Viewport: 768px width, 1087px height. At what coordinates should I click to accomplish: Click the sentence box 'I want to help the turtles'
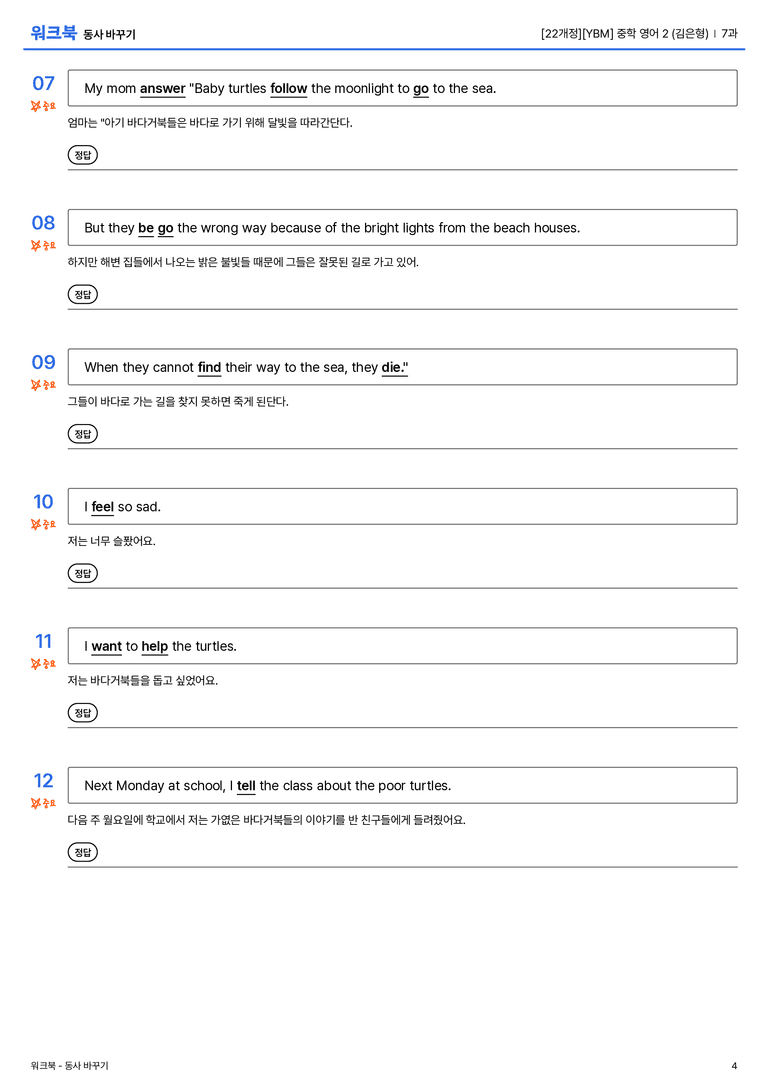(x=402, y=646)
